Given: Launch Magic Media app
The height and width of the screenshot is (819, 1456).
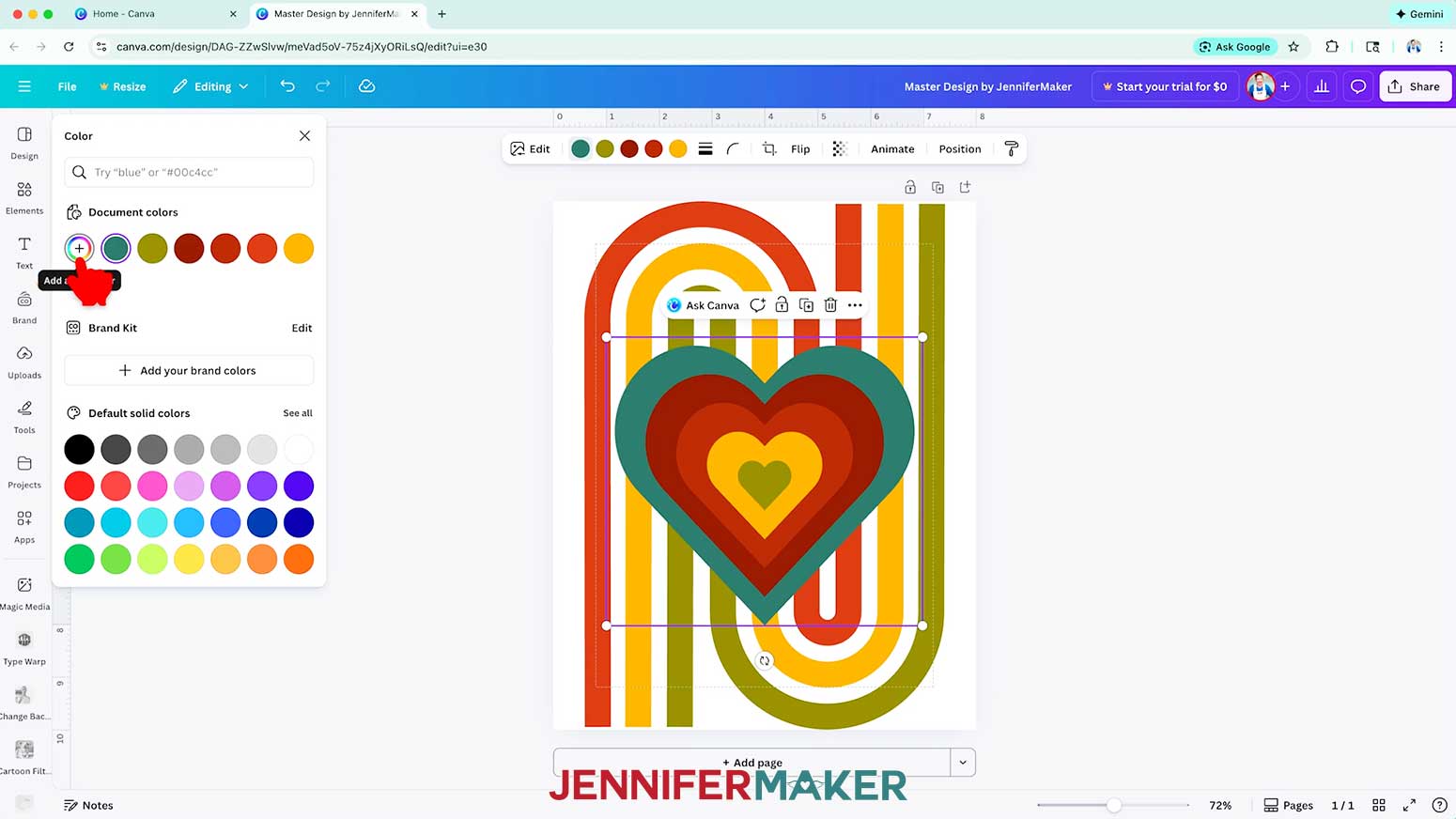Looking at the screenshot, I should click(24, 594).
